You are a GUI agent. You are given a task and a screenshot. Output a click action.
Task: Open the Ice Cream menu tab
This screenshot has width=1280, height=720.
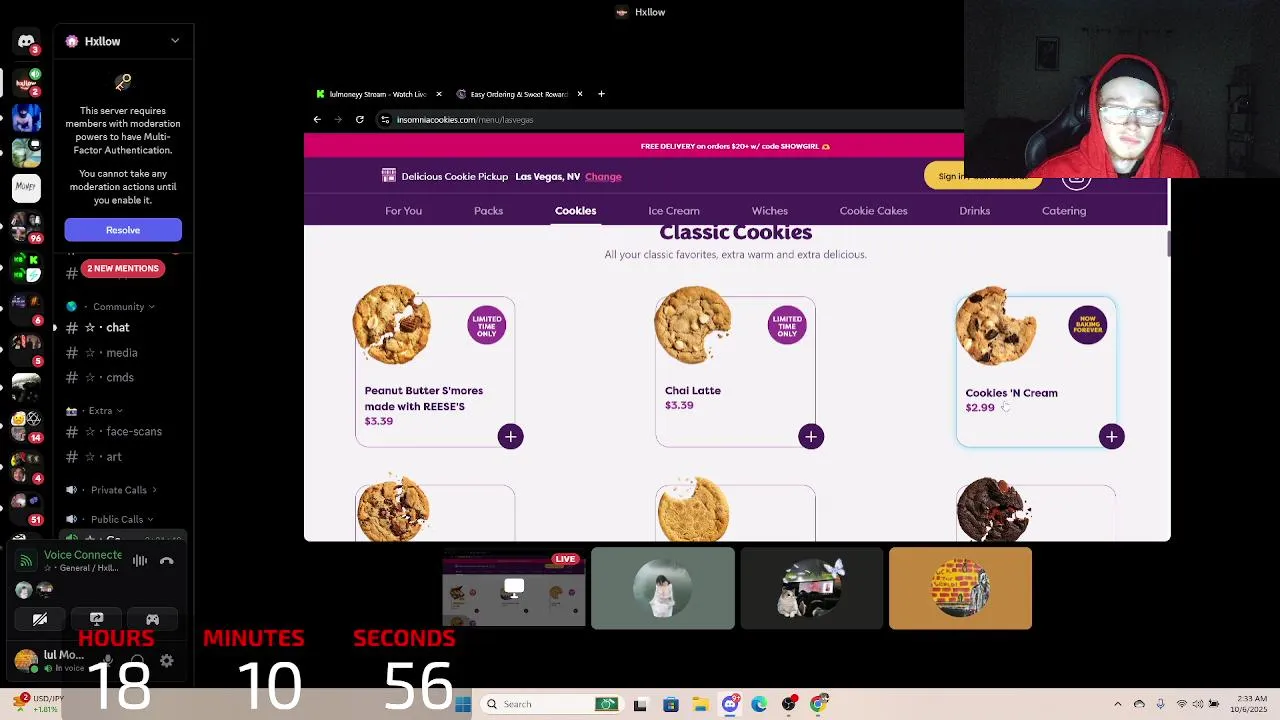674,211
